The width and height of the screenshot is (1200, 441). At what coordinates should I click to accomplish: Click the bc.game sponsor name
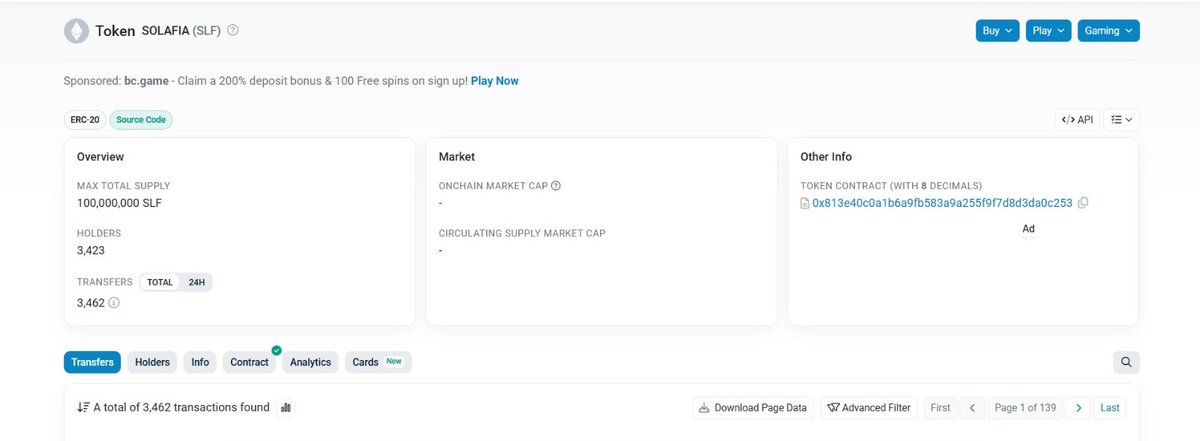146,81
